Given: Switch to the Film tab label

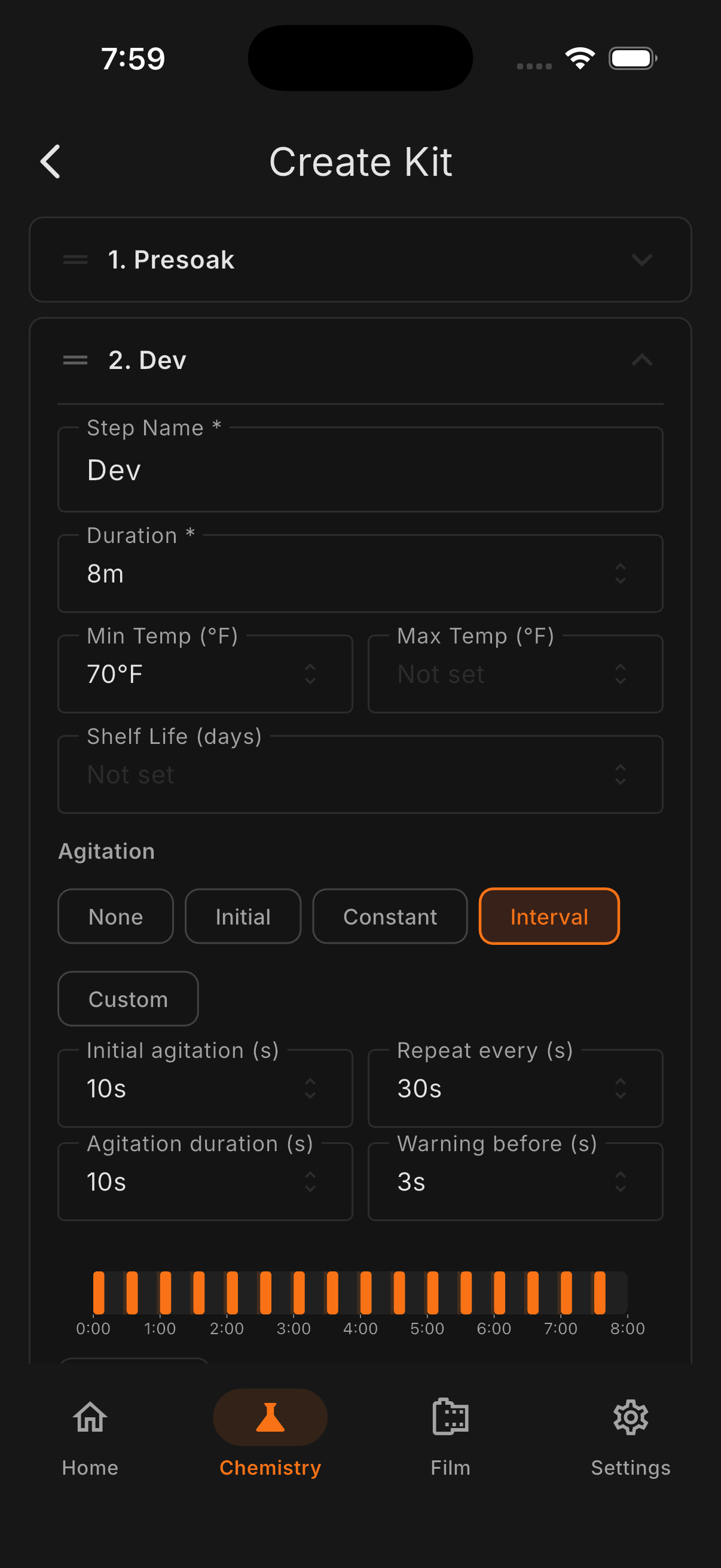Looking at the screenshot, I should click(x=450, y=1468).
